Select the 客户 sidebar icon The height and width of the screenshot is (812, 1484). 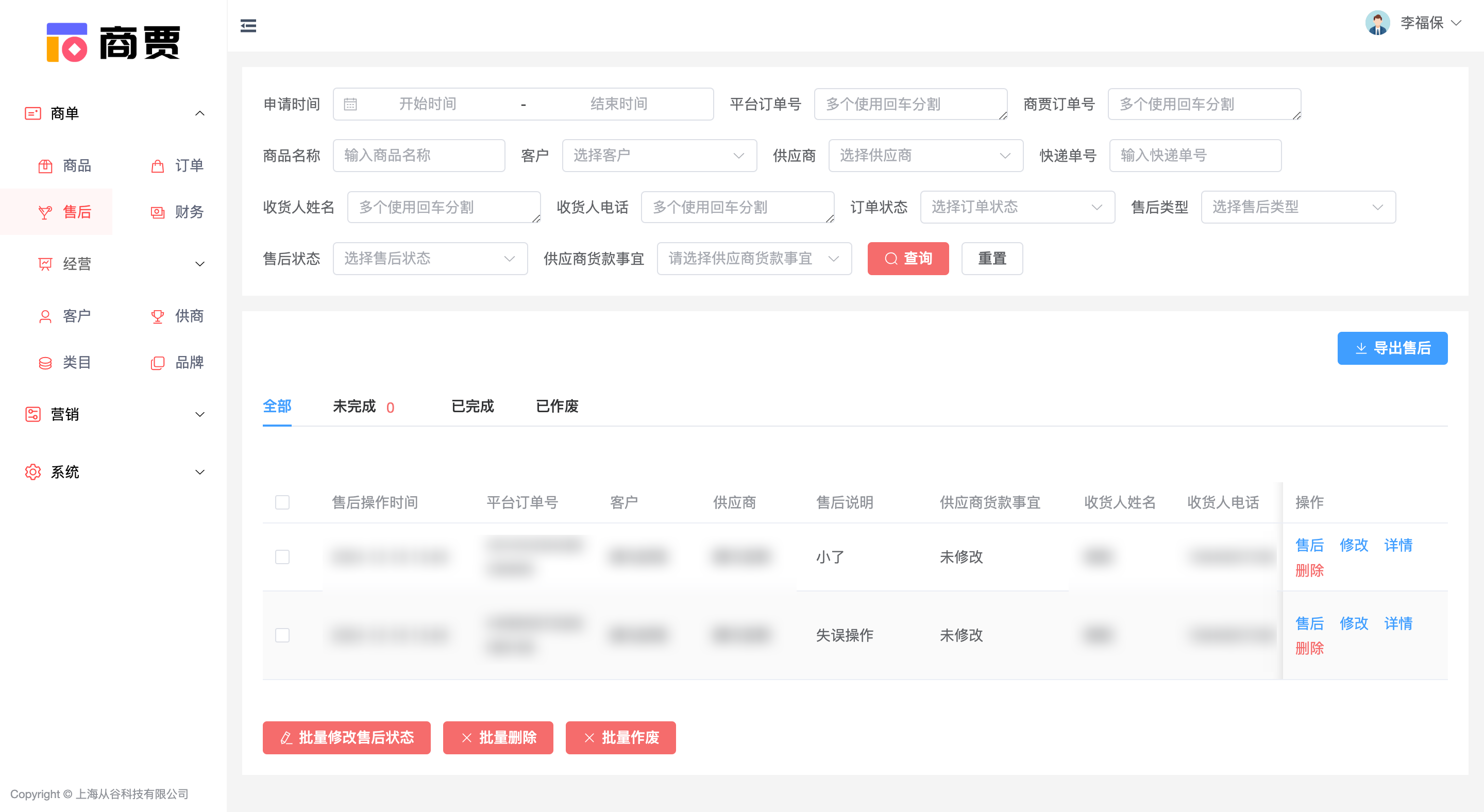tap(77, 316)
